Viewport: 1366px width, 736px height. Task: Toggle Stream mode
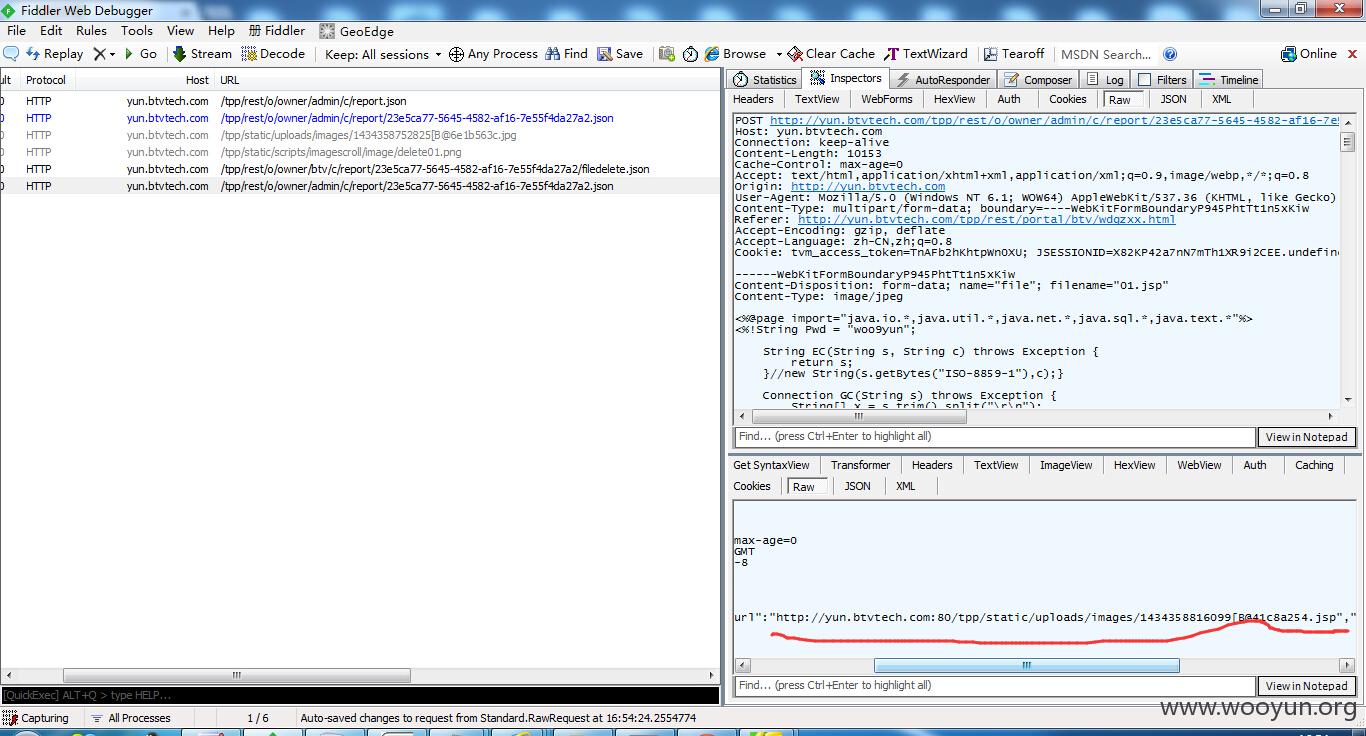(202, 54)
